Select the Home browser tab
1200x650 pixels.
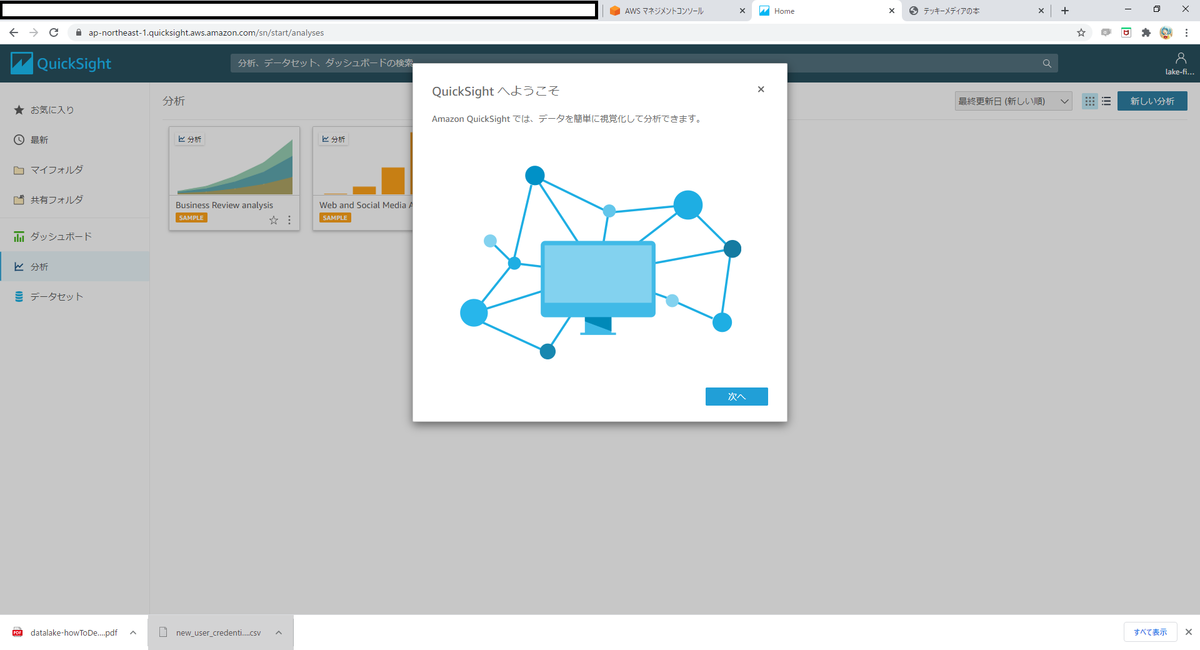pyautogui.click(x=826, y=11)
